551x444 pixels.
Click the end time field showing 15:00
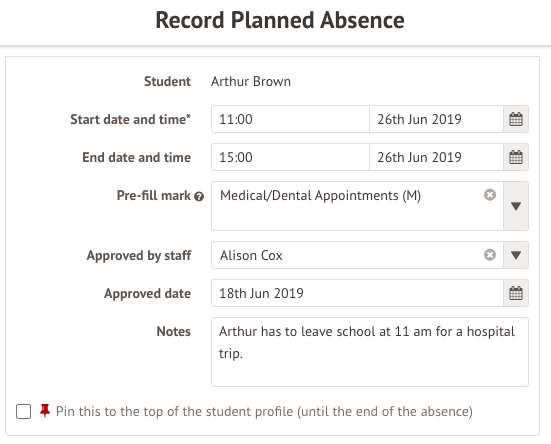click(290, 157)
